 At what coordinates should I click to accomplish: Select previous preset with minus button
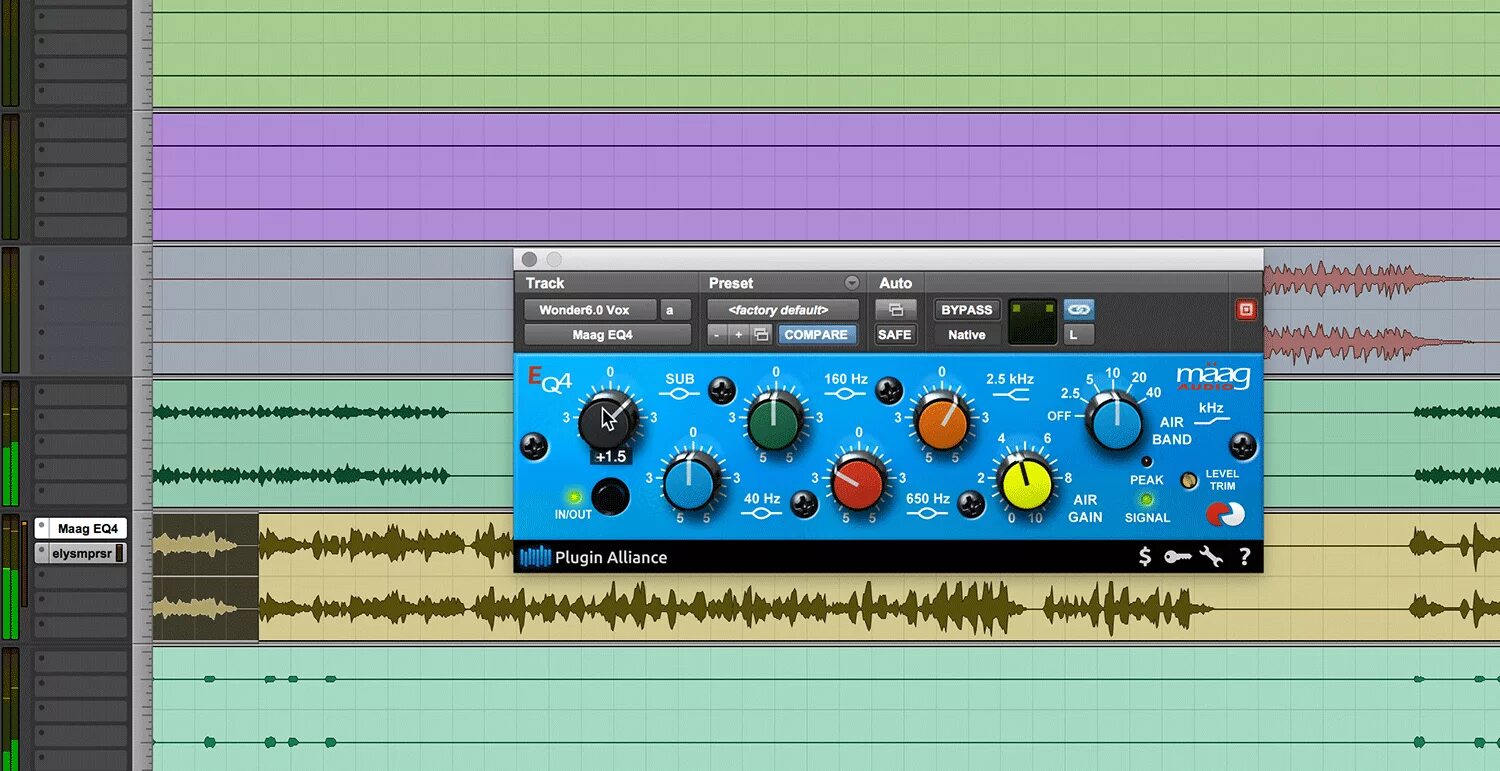coord(718,335)
